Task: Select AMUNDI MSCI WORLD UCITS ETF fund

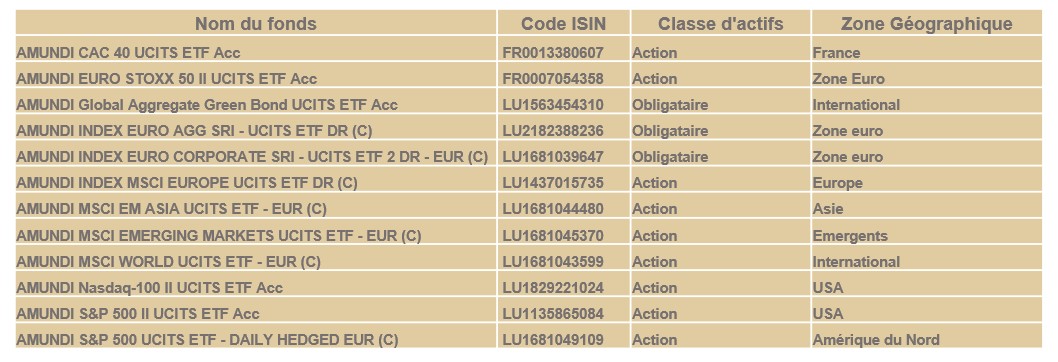Action: (x=168, y=261)
